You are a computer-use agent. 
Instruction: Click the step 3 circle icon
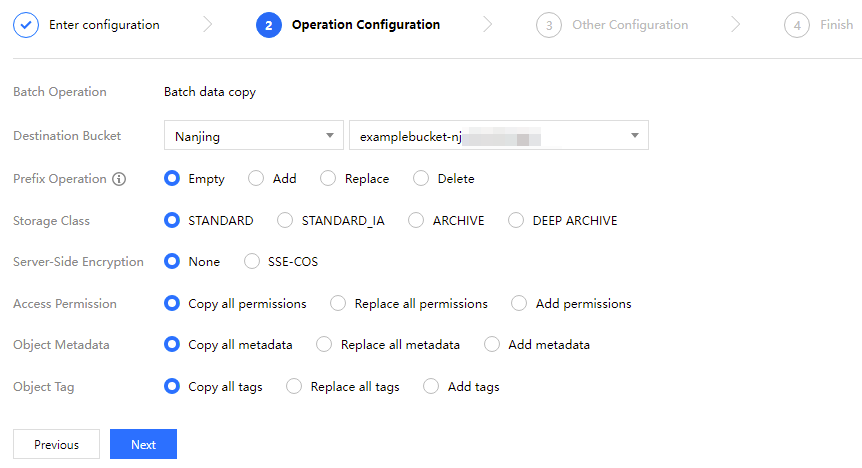tap(548, 25)
